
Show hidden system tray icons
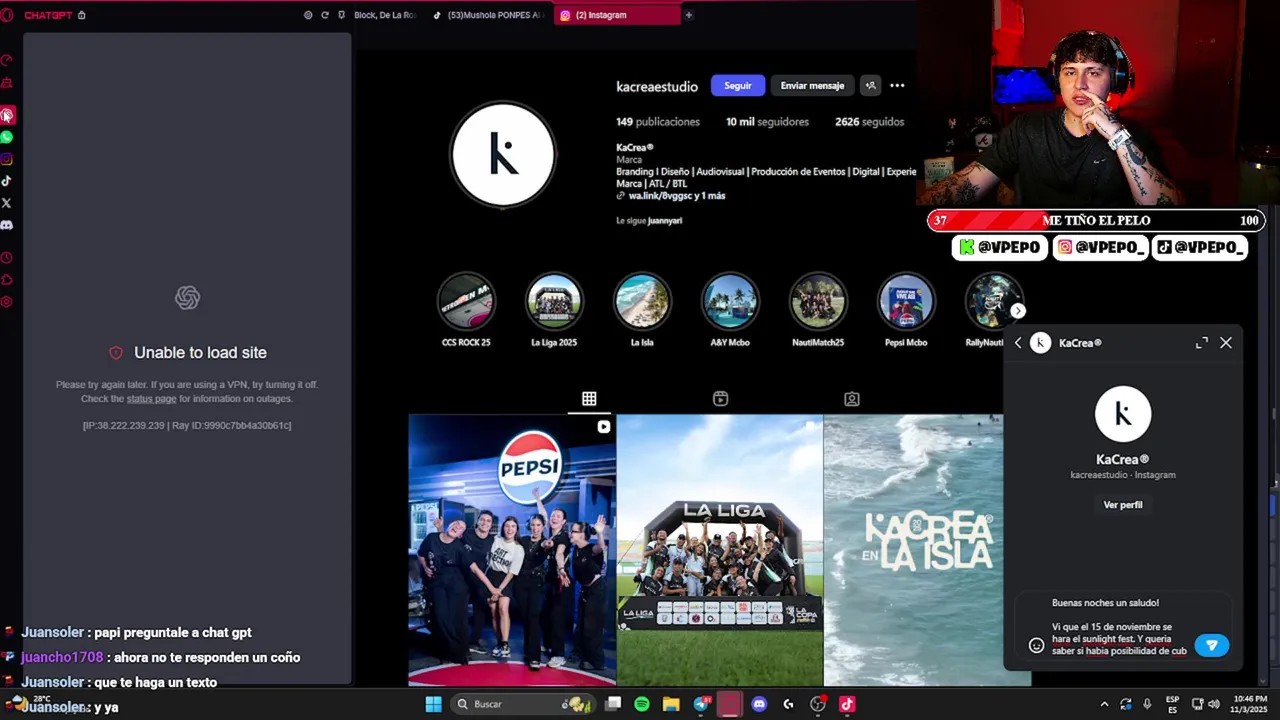(1104, 704)
